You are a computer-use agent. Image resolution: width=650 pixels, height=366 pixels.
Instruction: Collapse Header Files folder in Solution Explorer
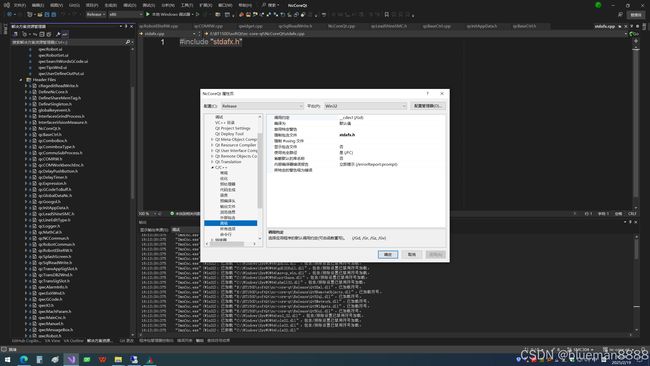[x=21, y=80]
